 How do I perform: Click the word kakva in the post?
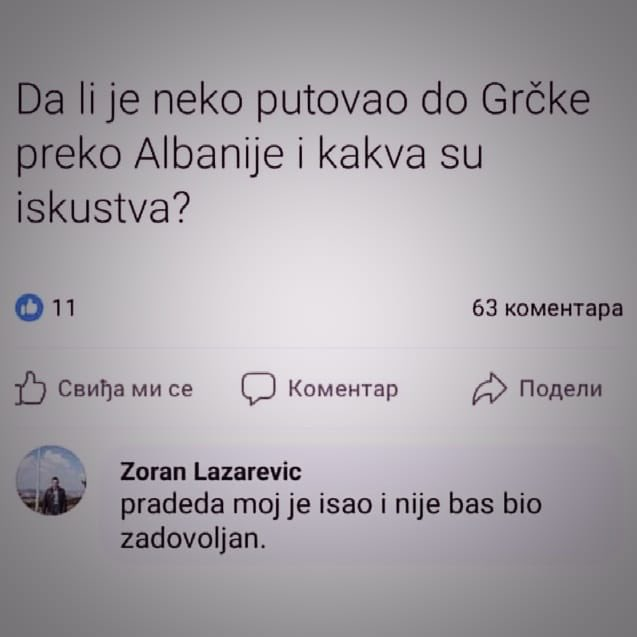[x=370, y=154]
